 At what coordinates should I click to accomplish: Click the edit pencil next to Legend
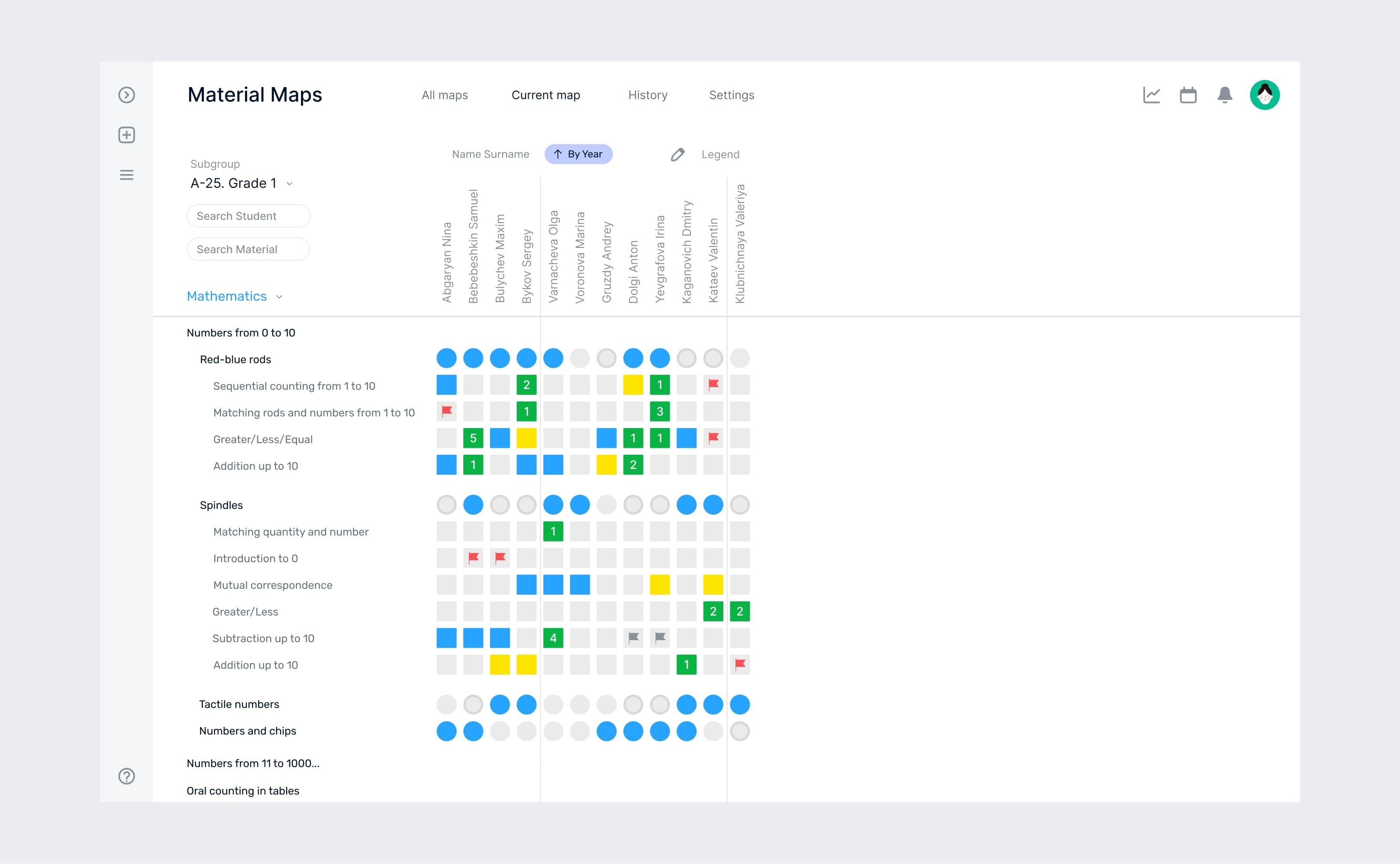pyautogui.click(x=677, y=154)
